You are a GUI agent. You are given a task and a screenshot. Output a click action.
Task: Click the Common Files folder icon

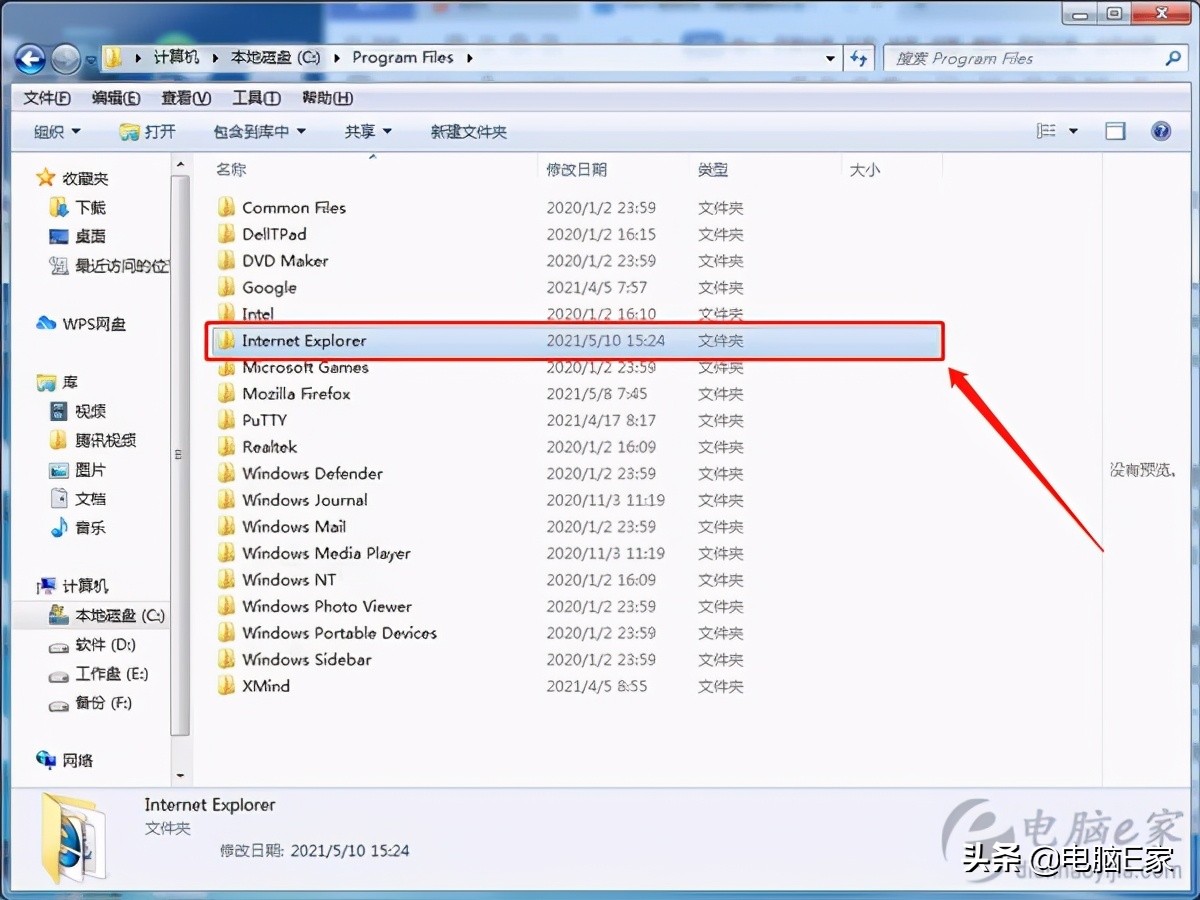click(226, 208)
